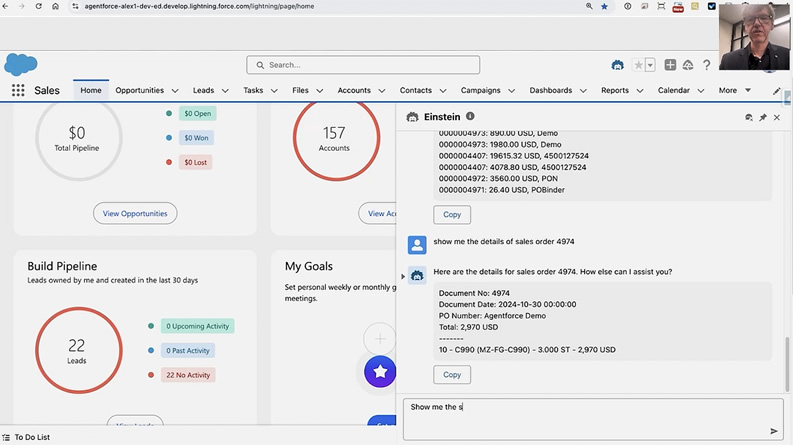Copy the sales order 4974 details
Screen dimensions: 793x445
coord(452,375)
